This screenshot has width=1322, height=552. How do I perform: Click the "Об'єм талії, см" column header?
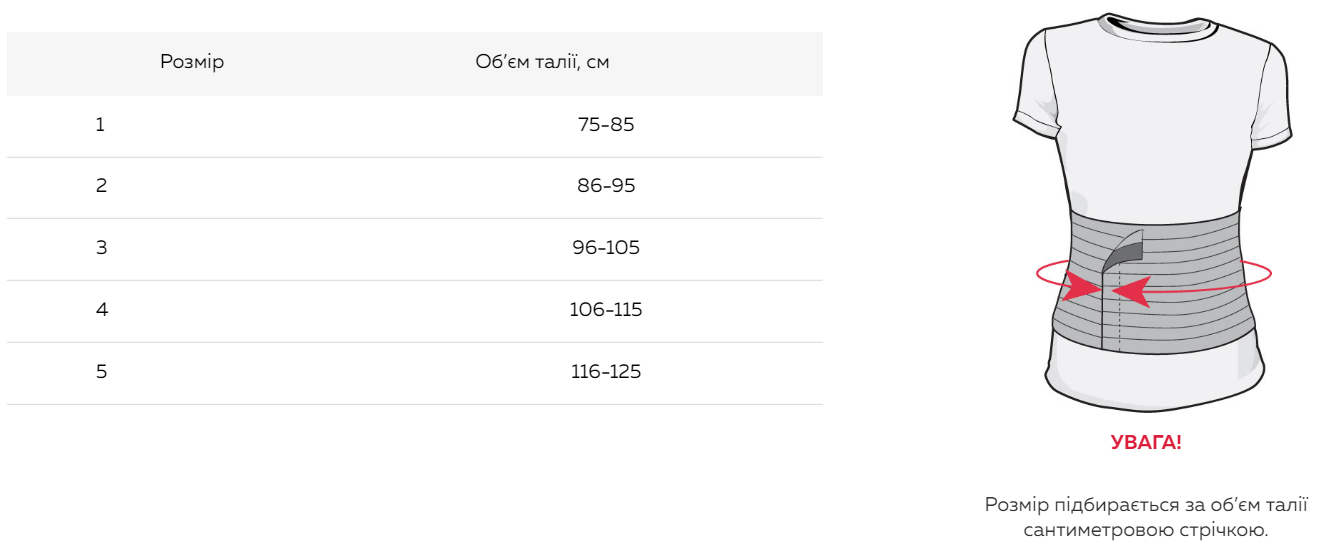[x=542, y=63]
